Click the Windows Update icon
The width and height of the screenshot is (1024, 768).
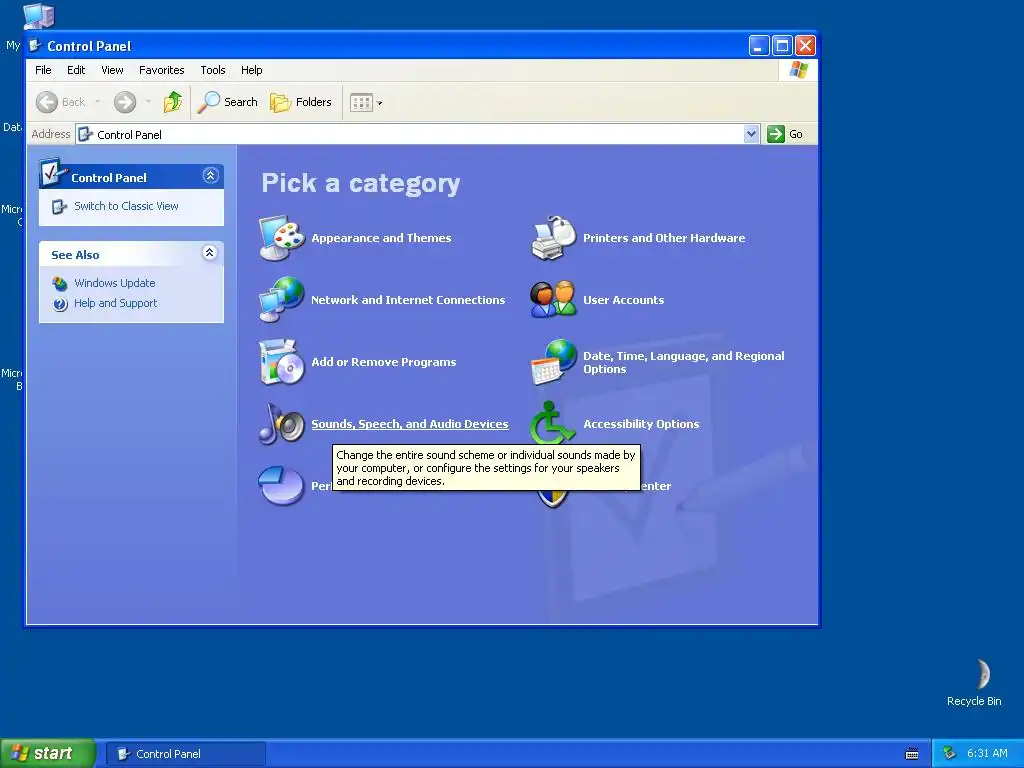(60, 283)
